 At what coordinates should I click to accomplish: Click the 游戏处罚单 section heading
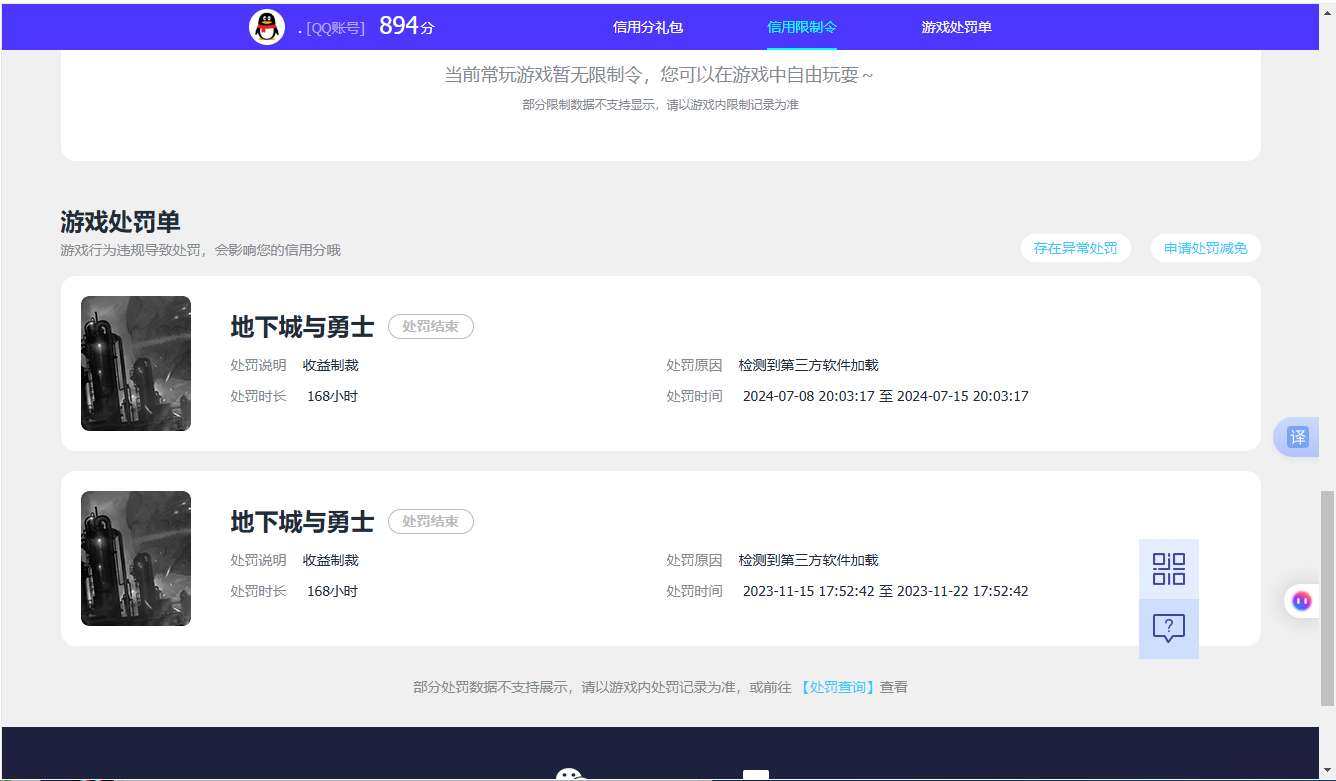(x=120, y=222)
